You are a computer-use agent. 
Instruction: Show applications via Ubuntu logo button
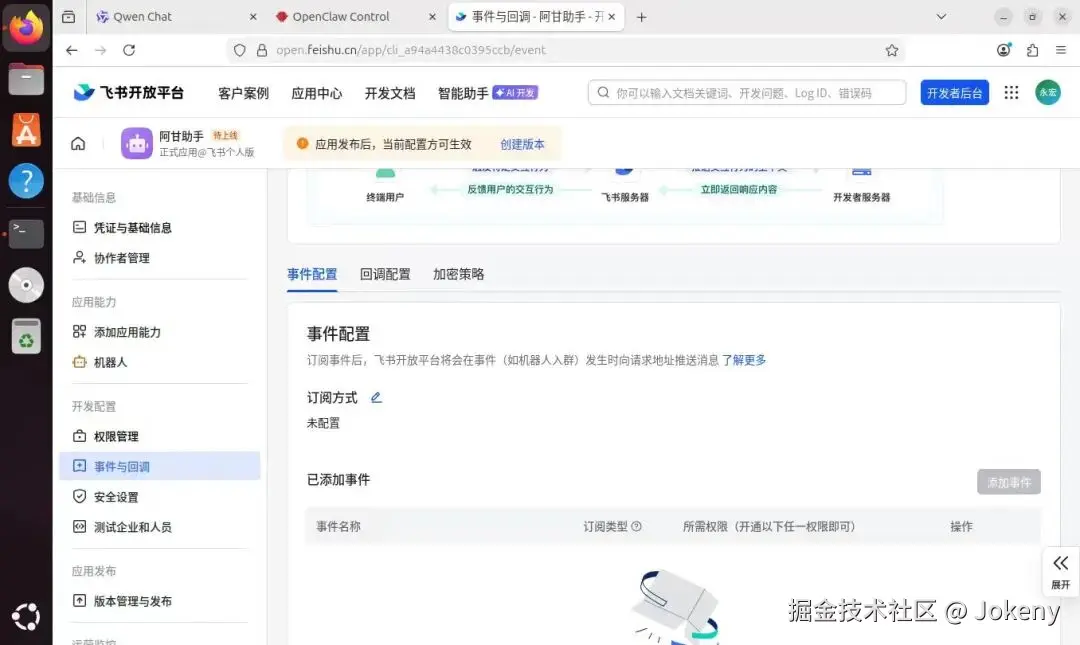(26, 617)
